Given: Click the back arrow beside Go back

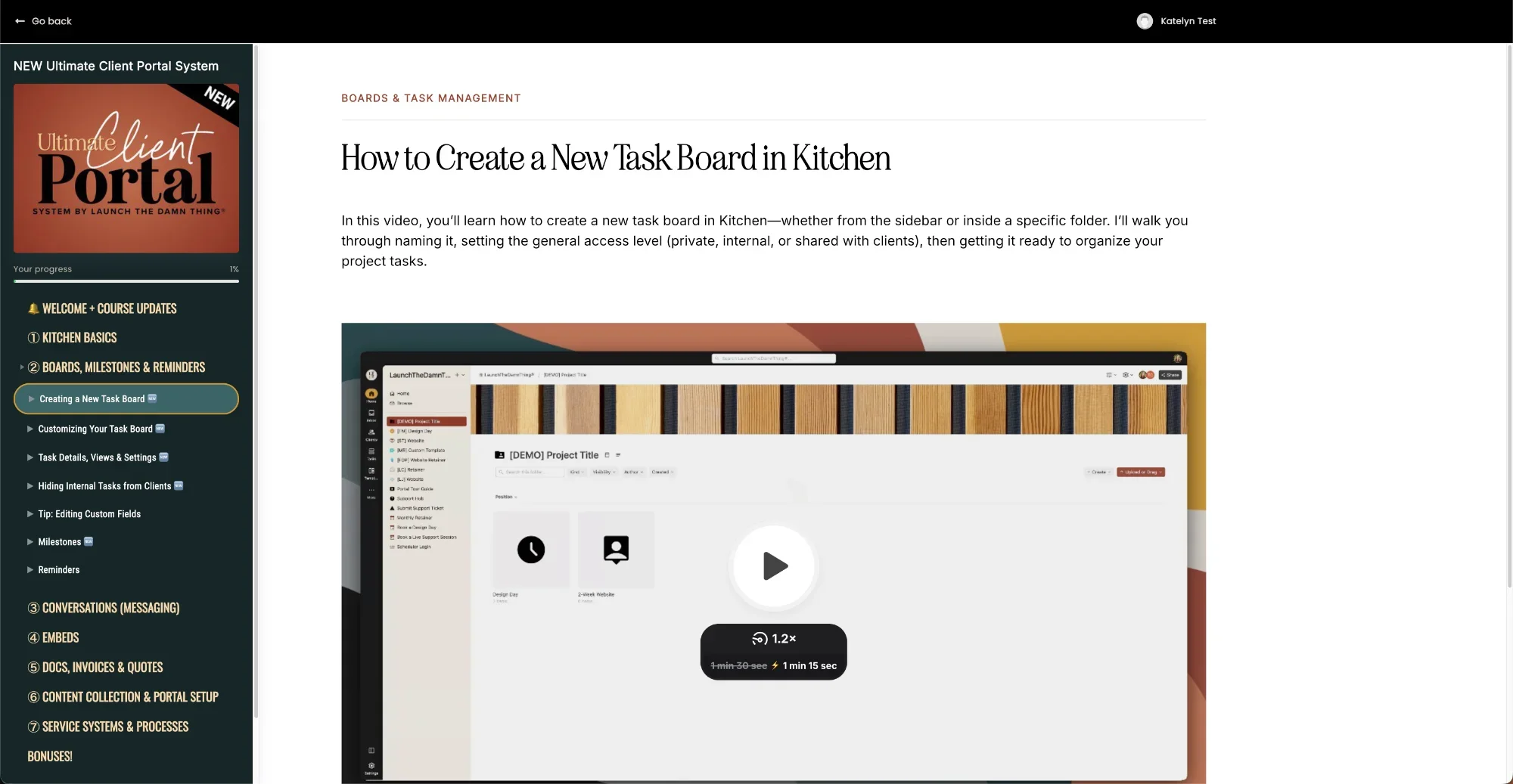Looking at the screenshot, I should [19, 20].
